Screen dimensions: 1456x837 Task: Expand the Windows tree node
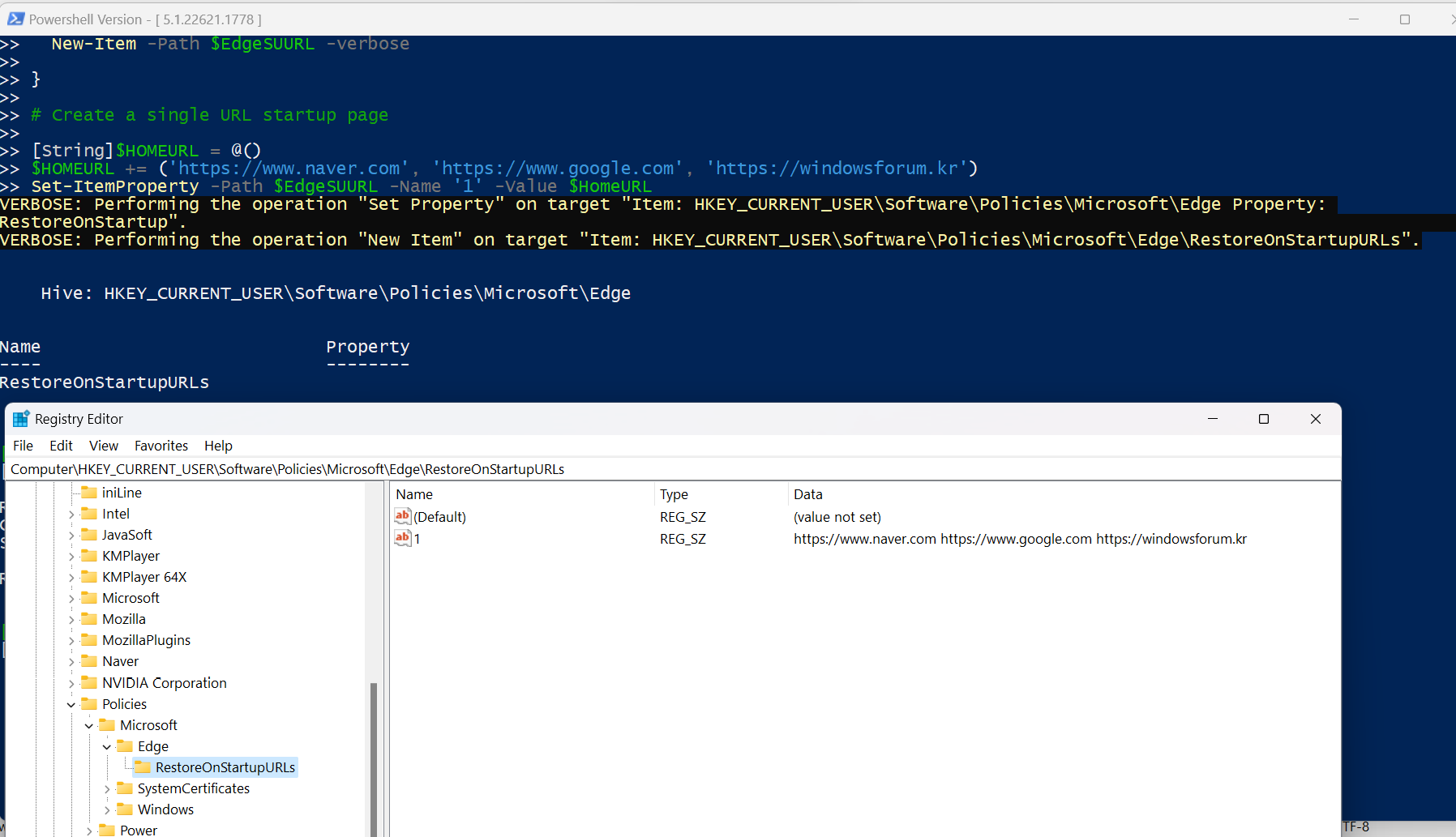click(107, 810)
